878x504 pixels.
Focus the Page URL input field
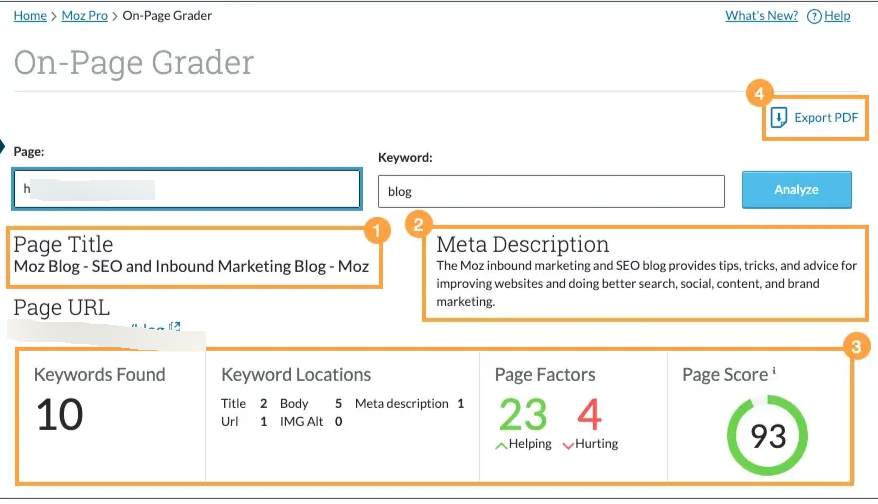pos(186,189)
